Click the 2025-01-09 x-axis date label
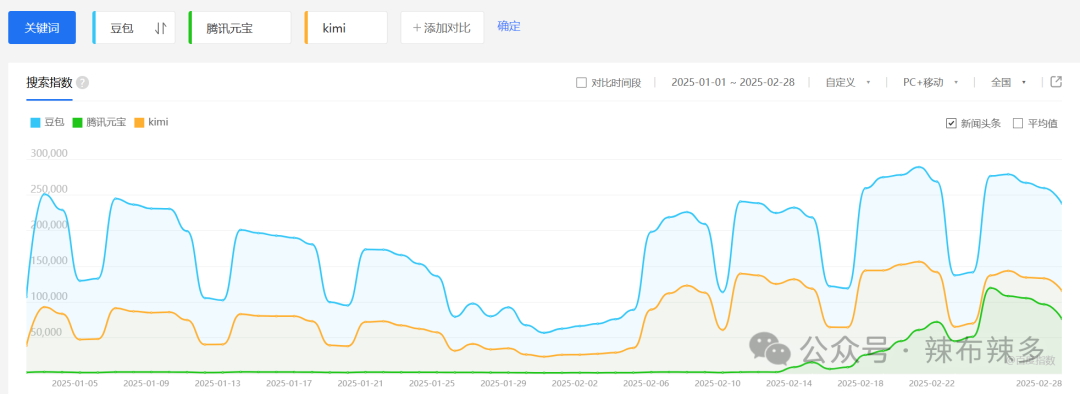 tap(146, 382)
